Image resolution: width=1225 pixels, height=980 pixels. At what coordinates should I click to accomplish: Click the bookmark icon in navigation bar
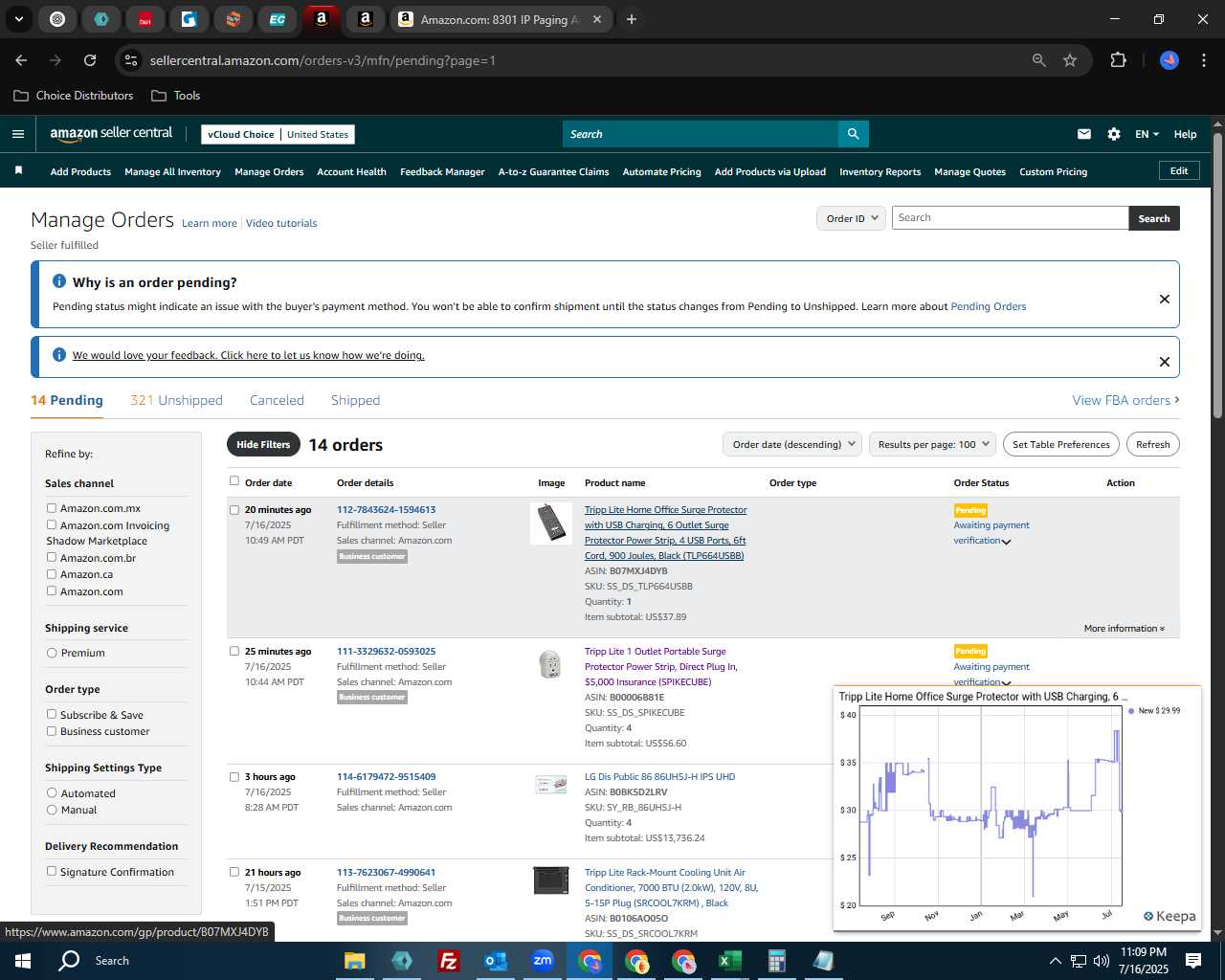18,170
